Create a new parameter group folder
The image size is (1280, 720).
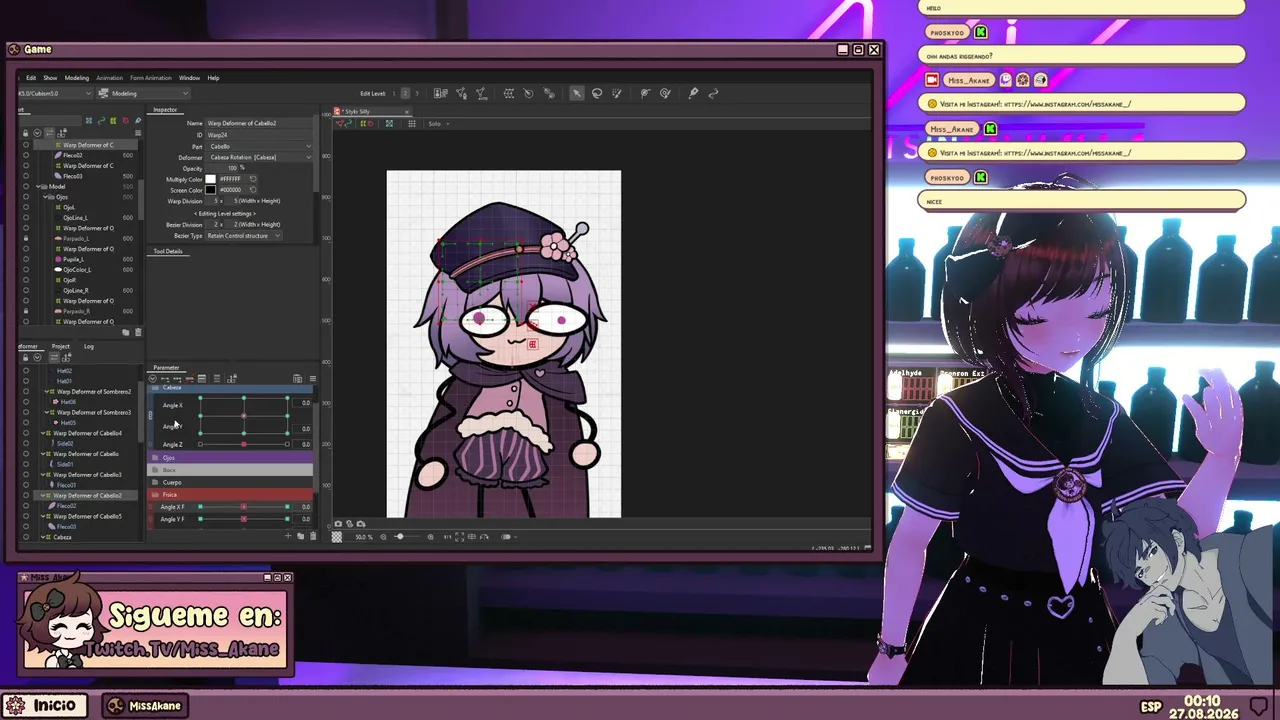click(x=300, y=537)
